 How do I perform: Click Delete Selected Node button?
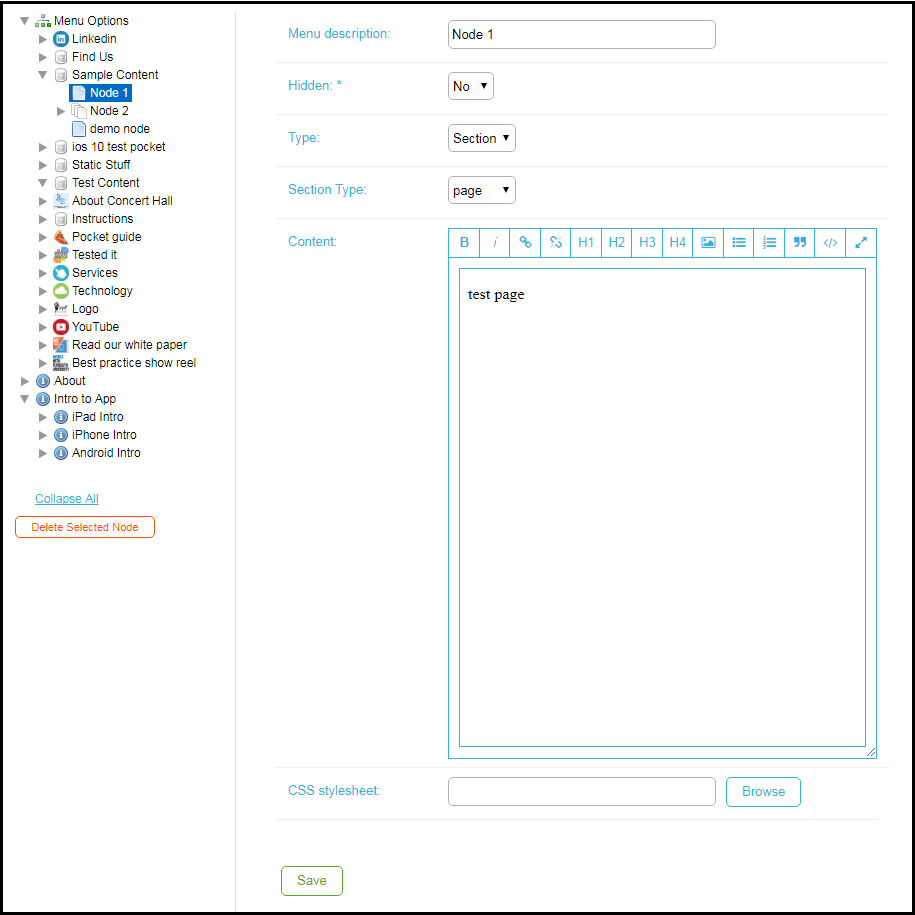click(85, 527)
